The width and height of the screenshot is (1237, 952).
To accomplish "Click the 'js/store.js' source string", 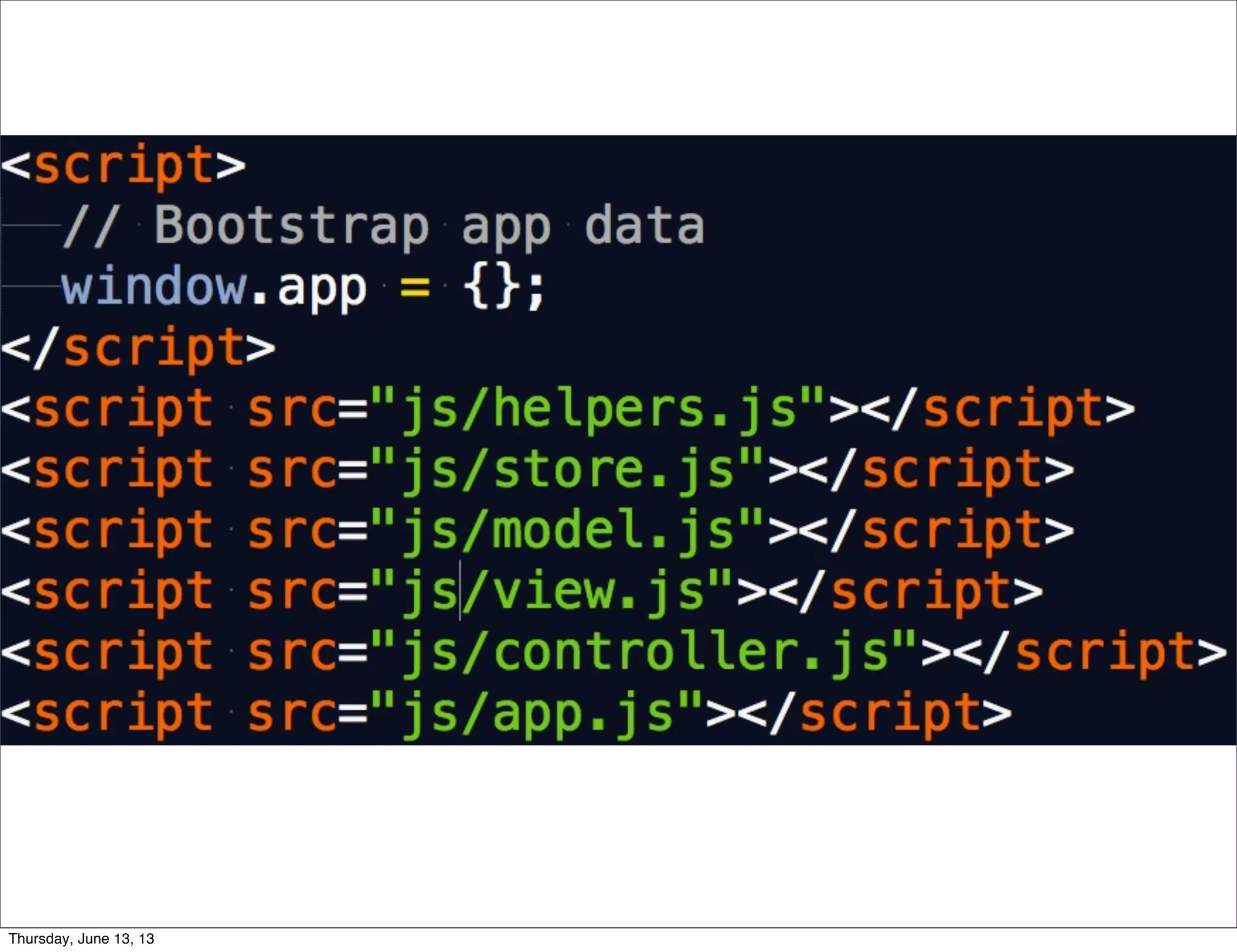I will pos(568,469).
